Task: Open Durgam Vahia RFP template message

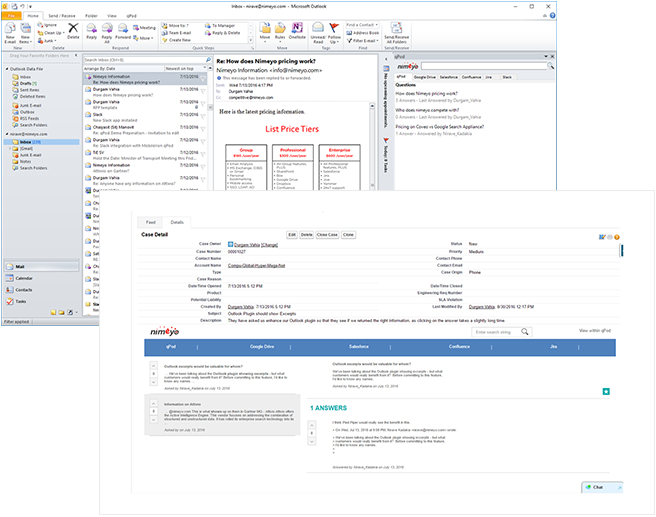Action: pyautogui.click(x=145, y=105)
